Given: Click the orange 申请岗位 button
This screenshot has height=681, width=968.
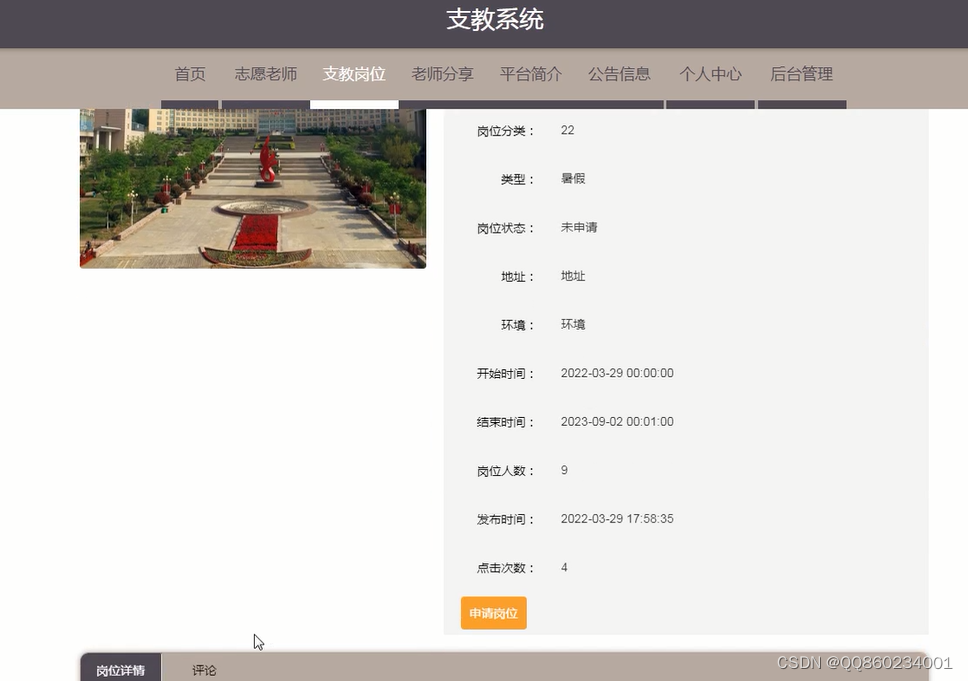Looking at the screenshot, I should (x=493, y=613).
